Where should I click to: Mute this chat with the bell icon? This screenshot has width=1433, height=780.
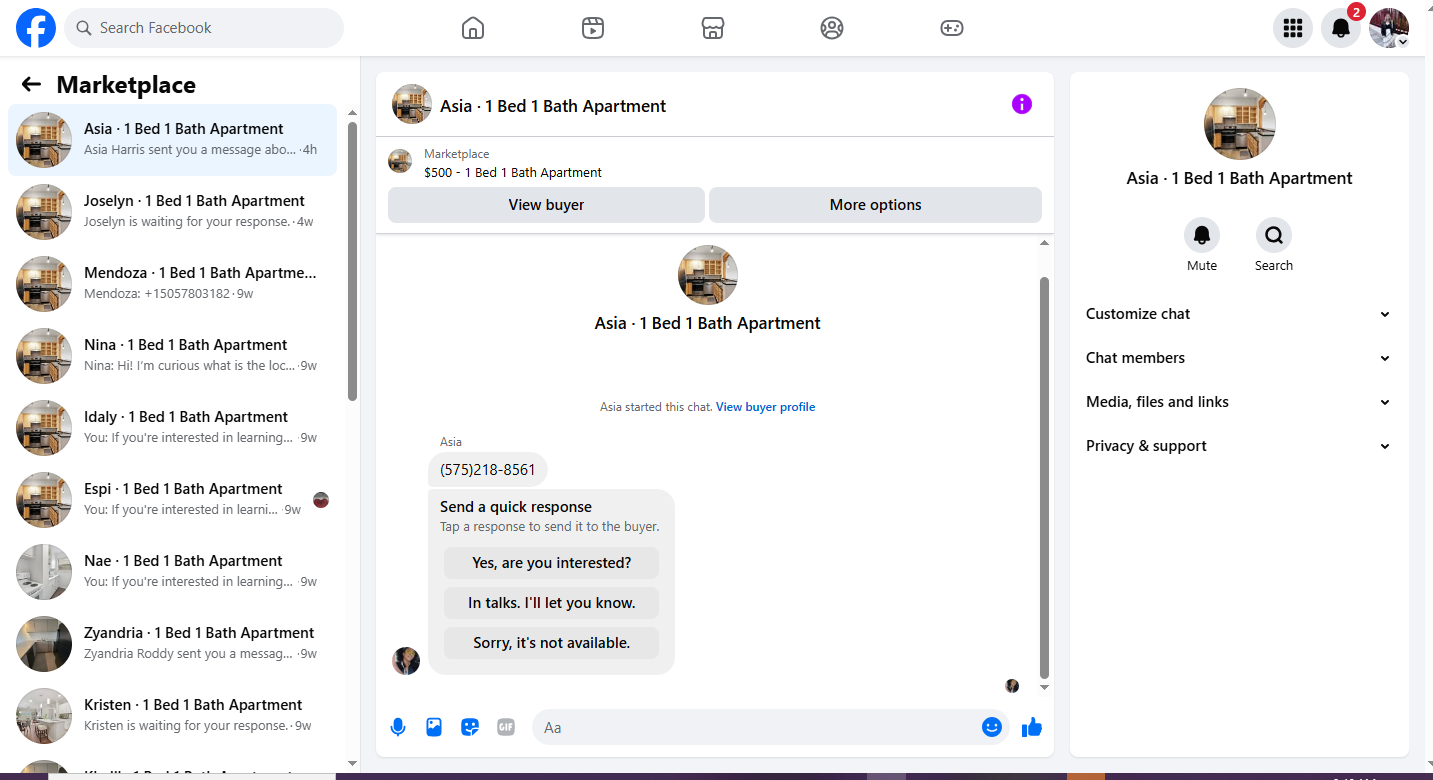(1202, 235)
